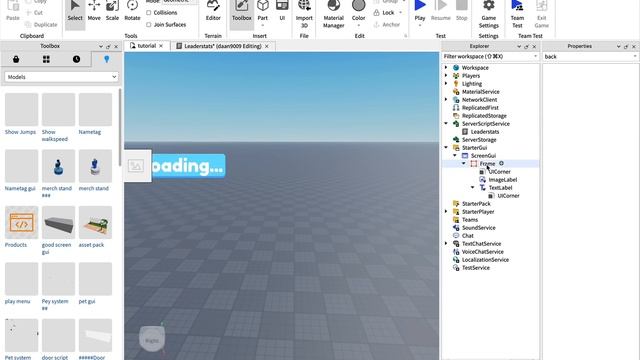Collapse the ScreenGui node

coord(455,156)
